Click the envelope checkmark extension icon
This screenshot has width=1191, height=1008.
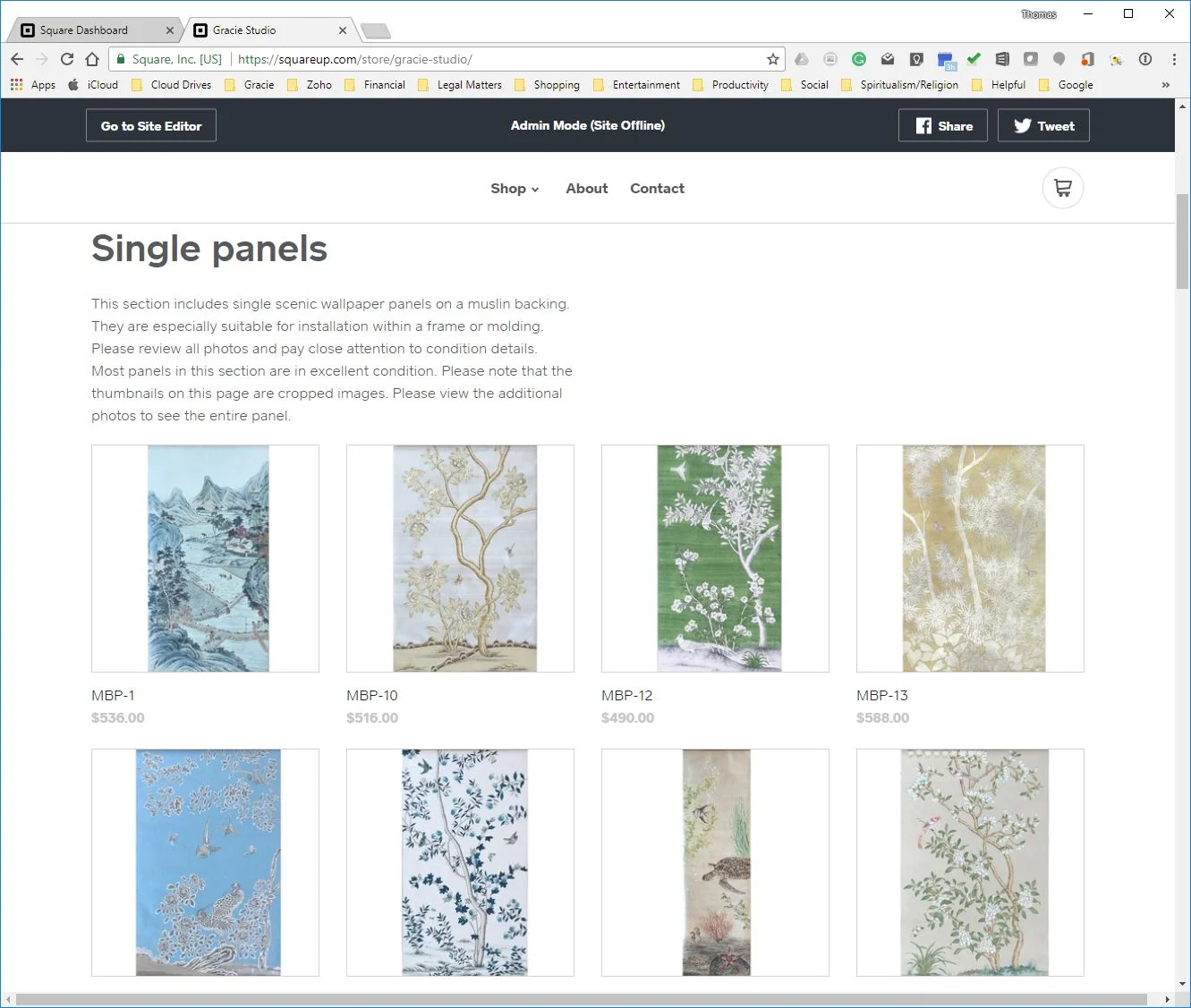click(x=888, y=59)
